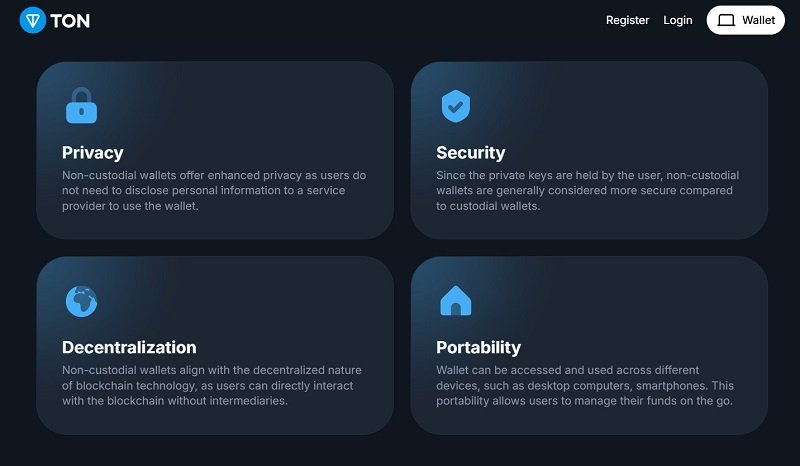Click the laptop icon in Wallet button
Image resolution: width=800 pixels, height=466 pixels.
726,20
